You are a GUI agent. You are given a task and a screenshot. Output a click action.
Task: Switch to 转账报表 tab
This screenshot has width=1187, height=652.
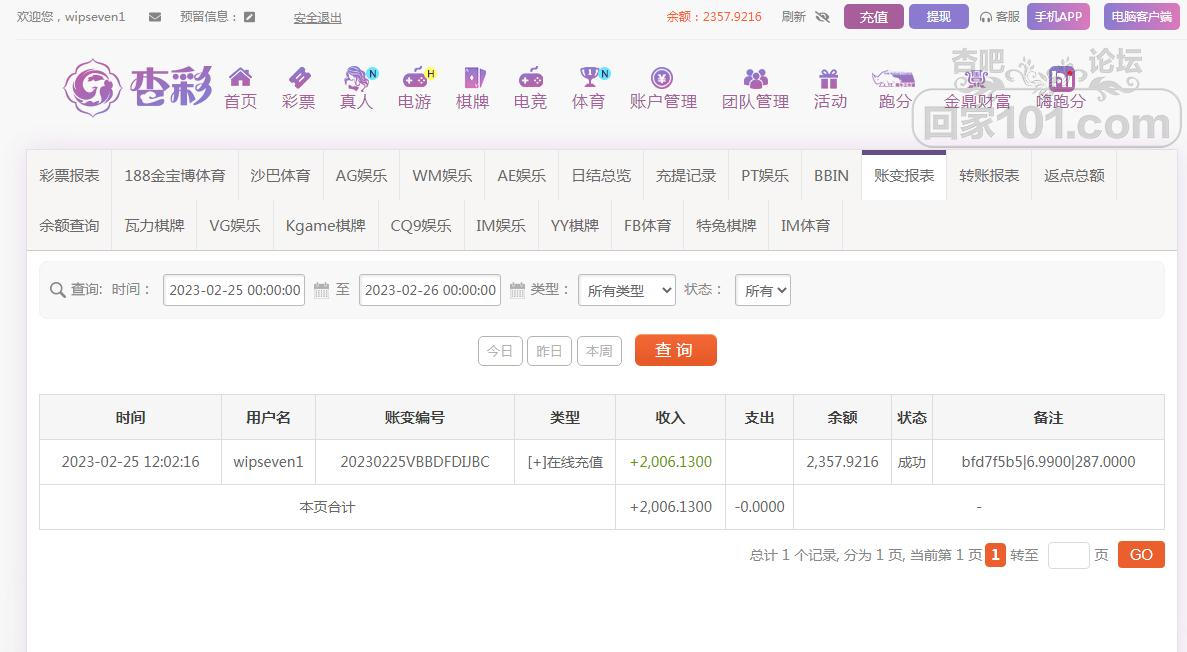tap(989, 176)
